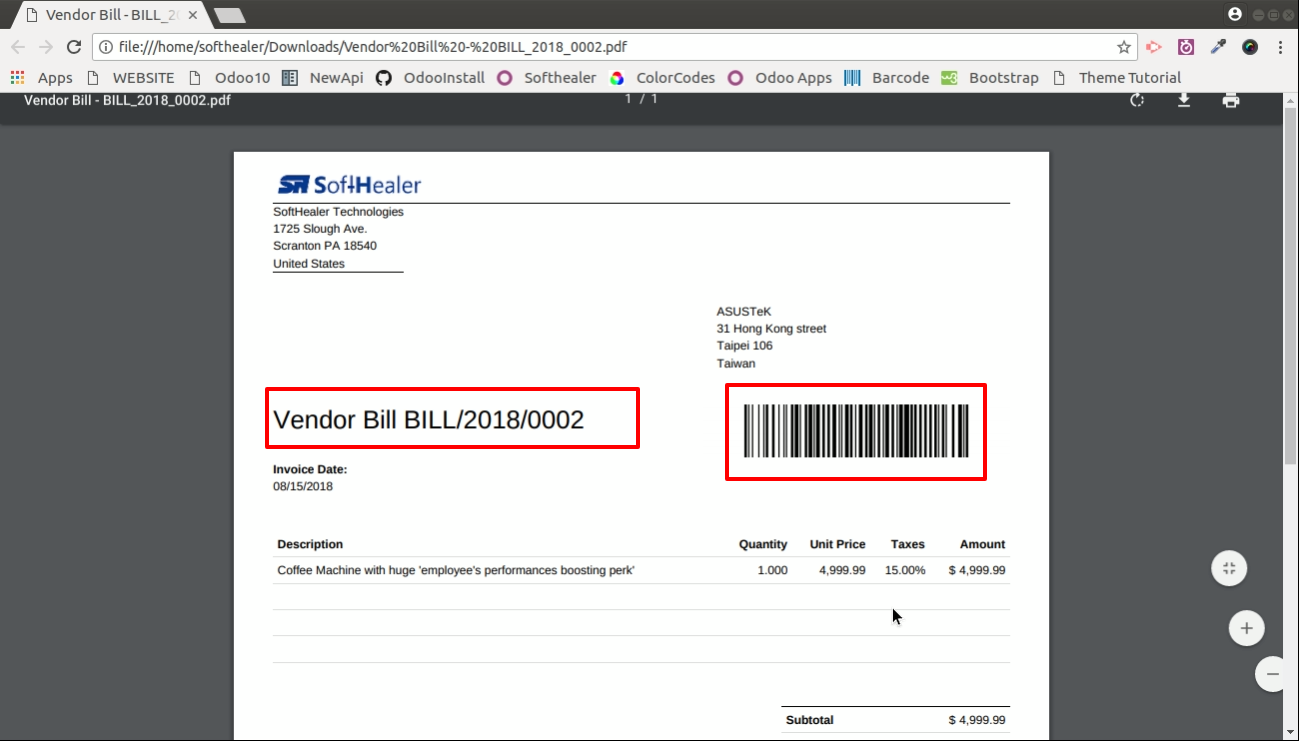Bookmark this page with the star icon
The width and height of the screenshot is (1299, 741).
pos(1123,47)
